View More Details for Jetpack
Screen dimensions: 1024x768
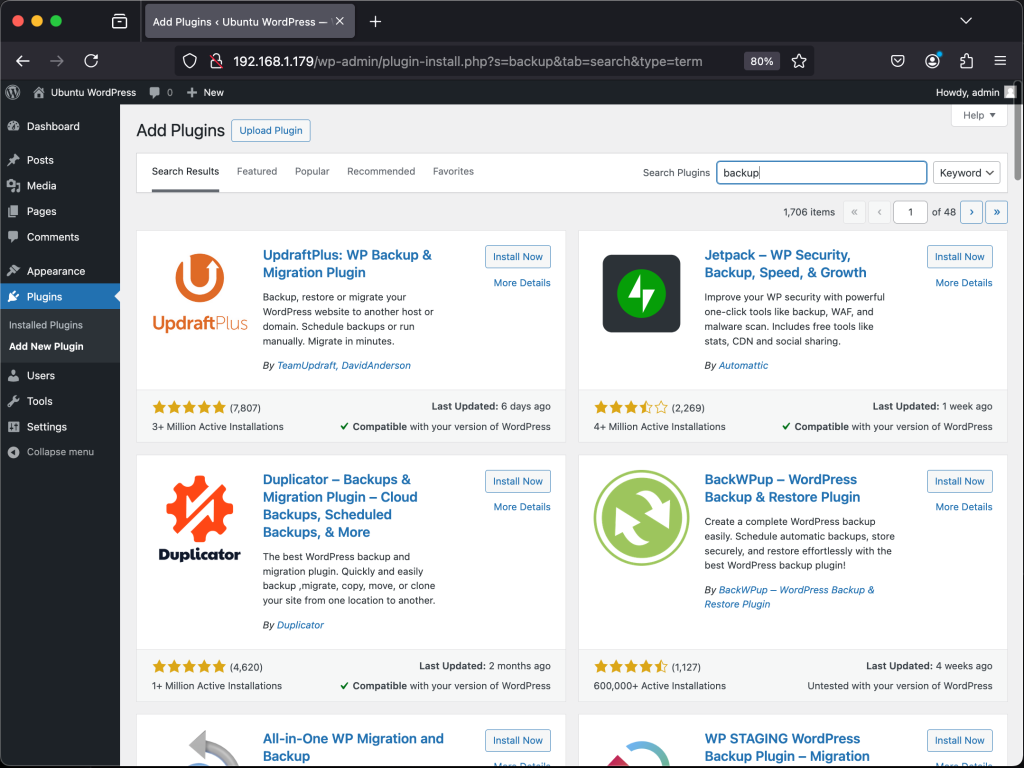click(963, 282)
